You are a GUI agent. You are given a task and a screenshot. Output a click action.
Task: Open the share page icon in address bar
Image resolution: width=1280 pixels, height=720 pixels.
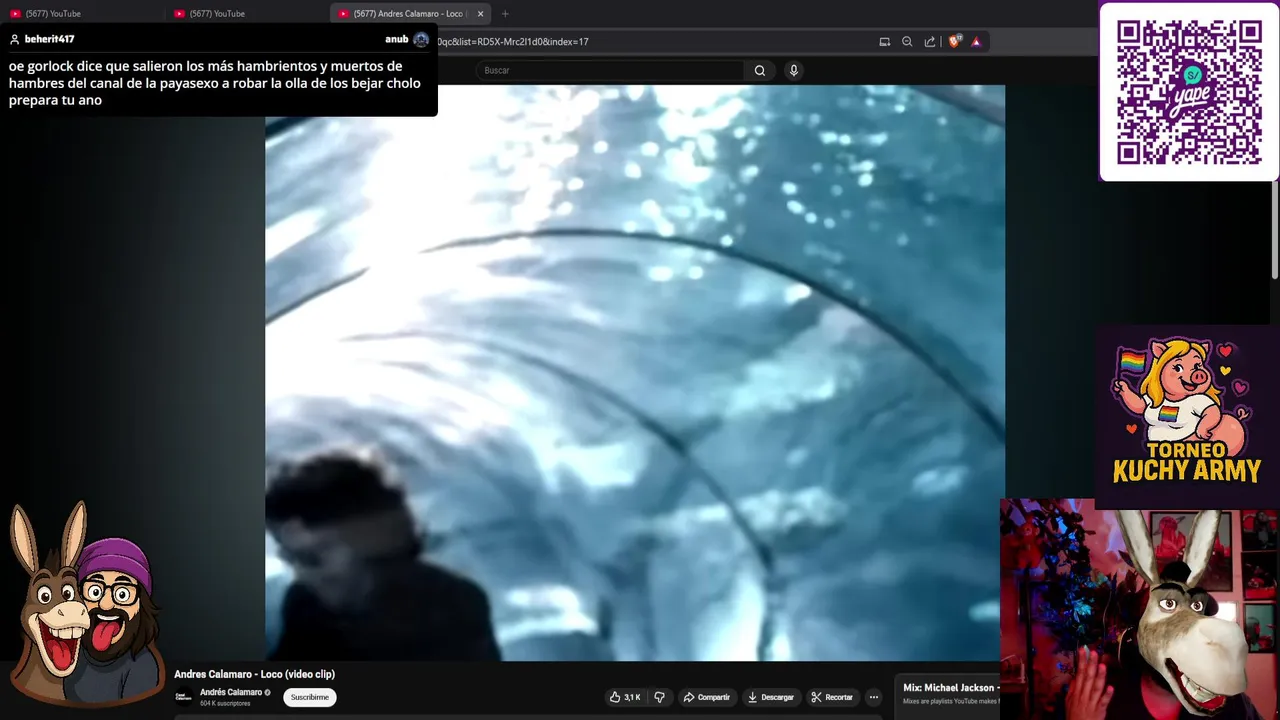coord(930,42)
